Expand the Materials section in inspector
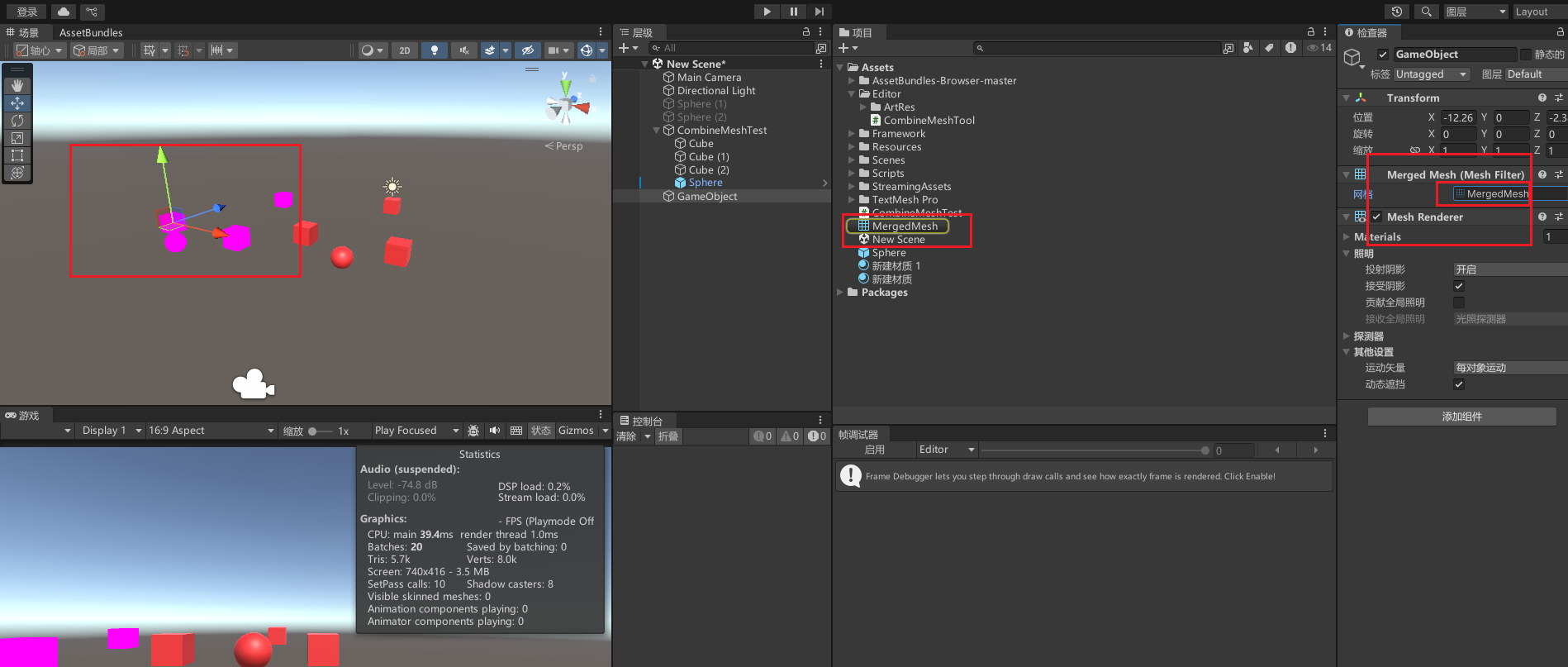Screen dimensions: 1568x667 point(1347,237)
